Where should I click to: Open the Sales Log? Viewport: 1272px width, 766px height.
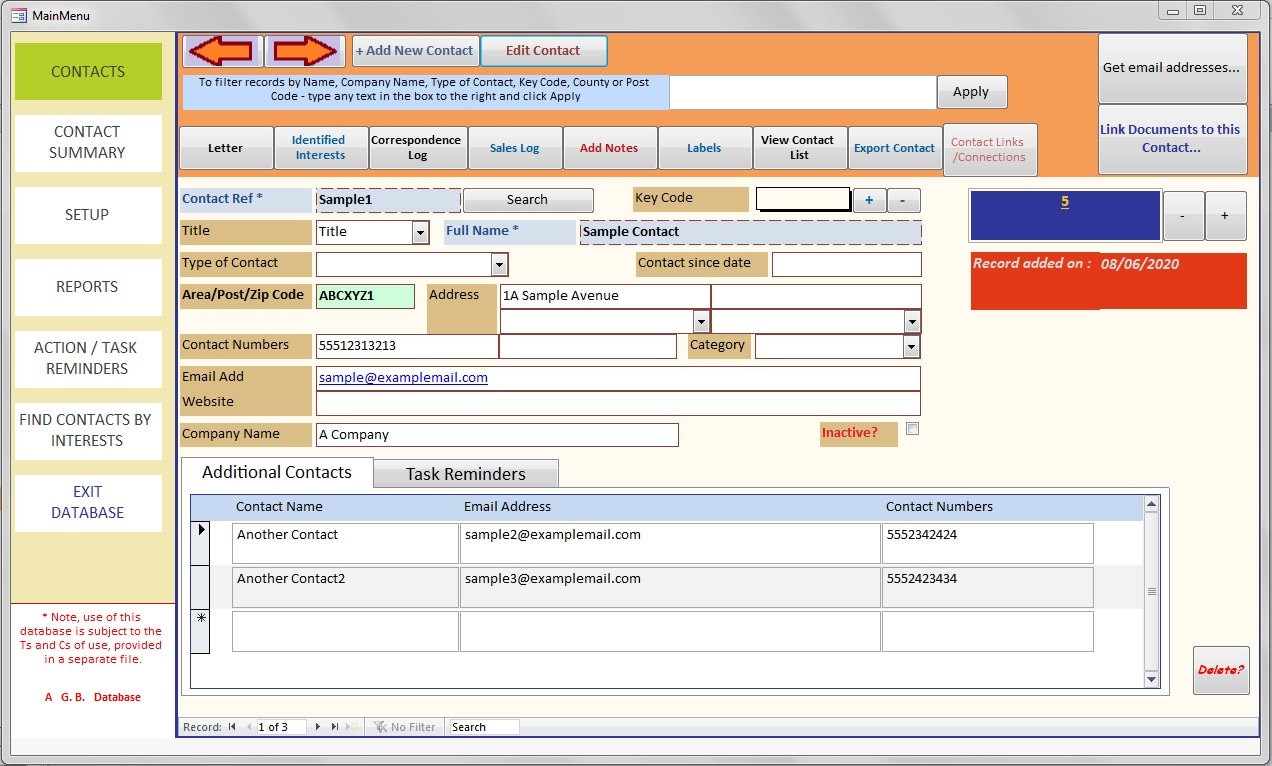(514, 148)
